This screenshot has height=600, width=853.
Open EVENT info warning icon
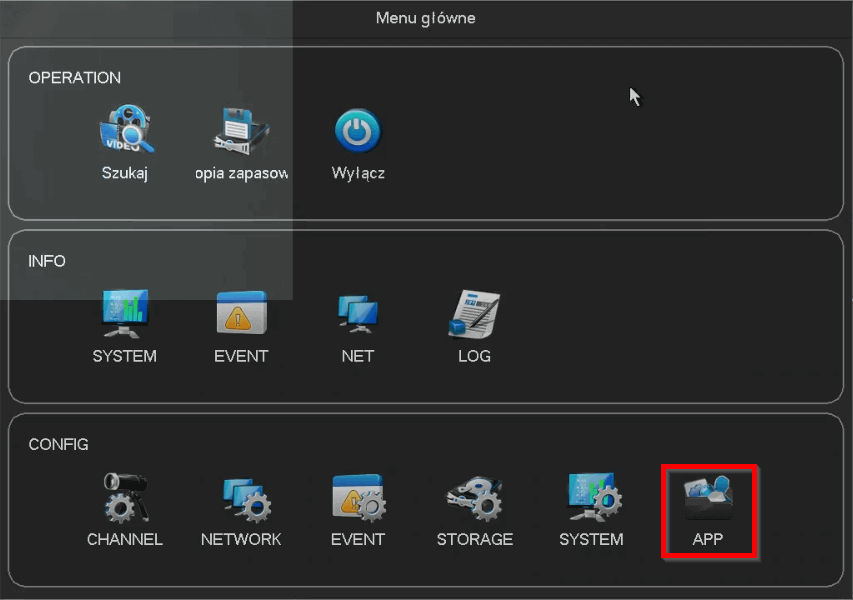pyautogui.click(x=241, y=314)
